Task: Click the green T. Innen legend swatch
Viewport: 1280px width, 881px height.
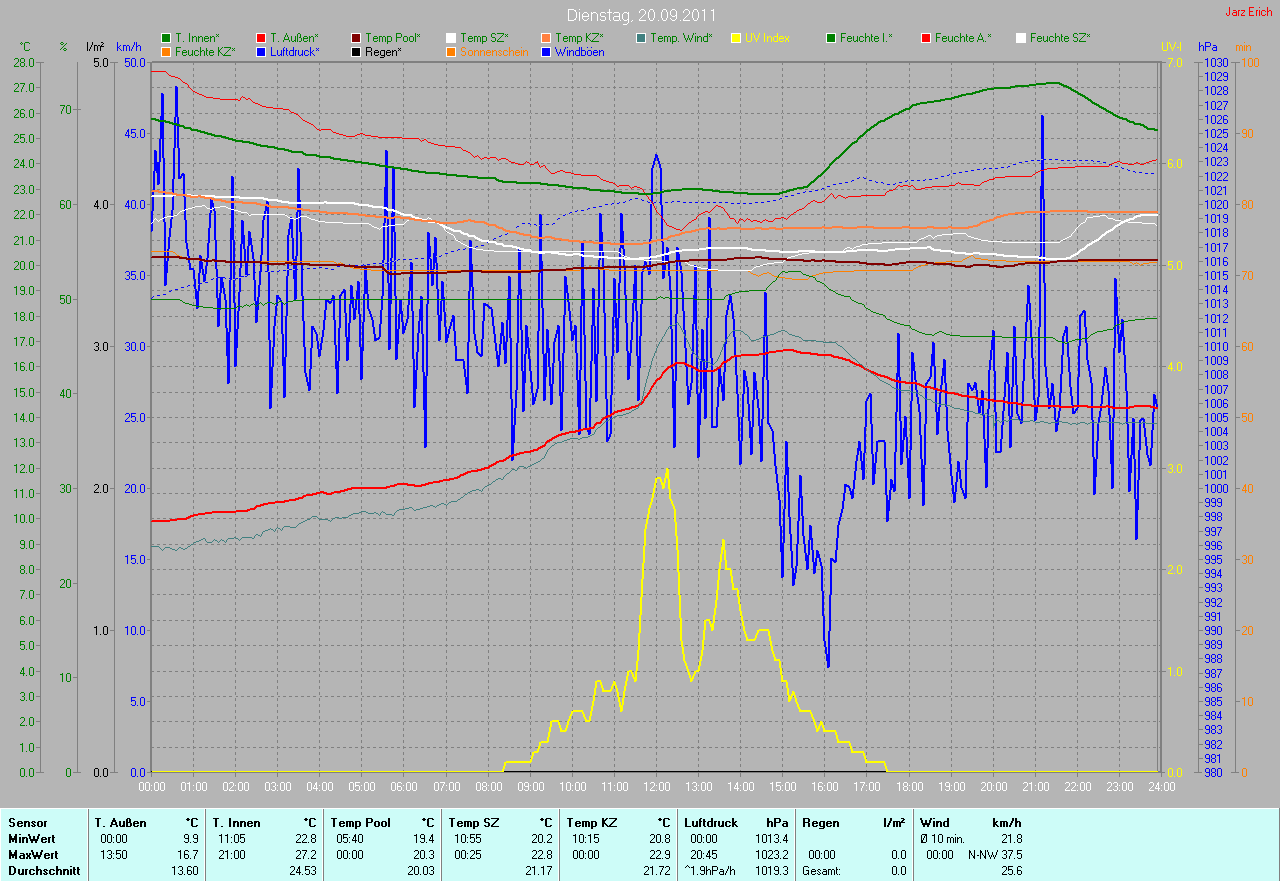Action: pos(166,38)
